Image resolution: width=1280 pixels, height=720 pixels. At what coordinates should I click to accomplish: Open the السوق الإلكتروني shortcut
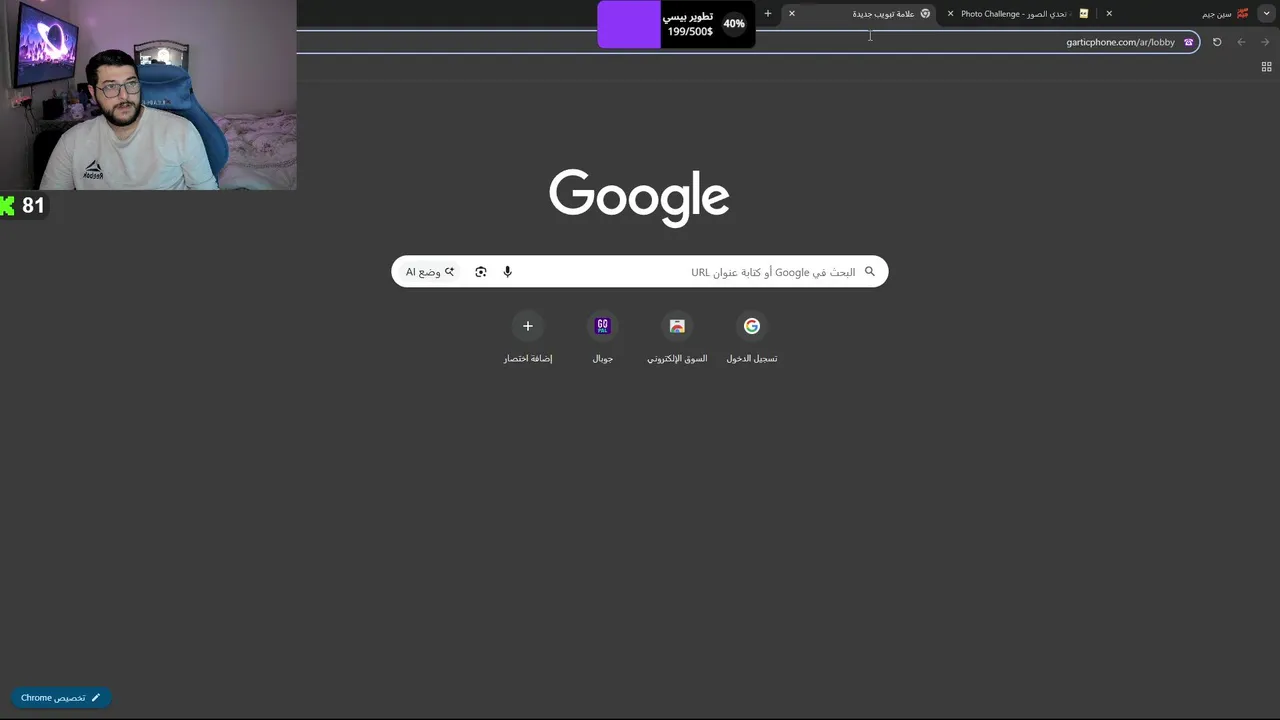click(677, 338)
